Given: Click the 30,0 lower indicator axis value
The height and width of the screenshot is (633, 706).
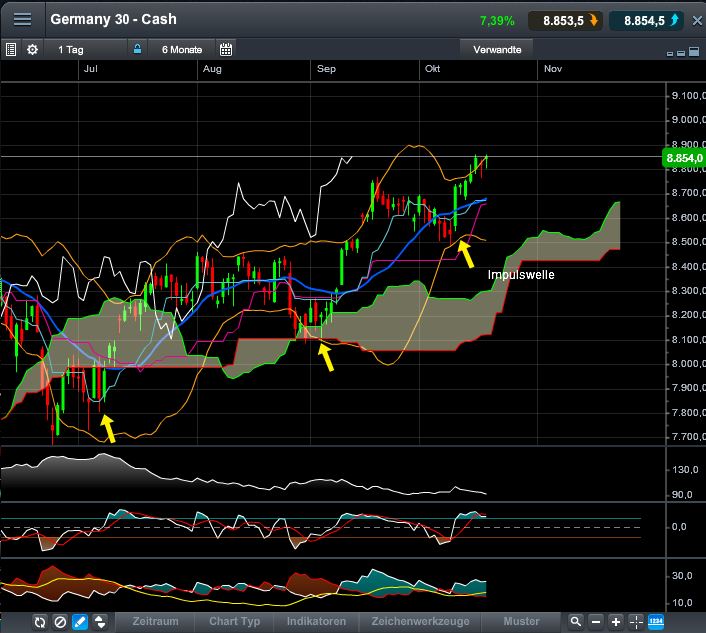Looking at the screenshot, I should click(682, 575).
